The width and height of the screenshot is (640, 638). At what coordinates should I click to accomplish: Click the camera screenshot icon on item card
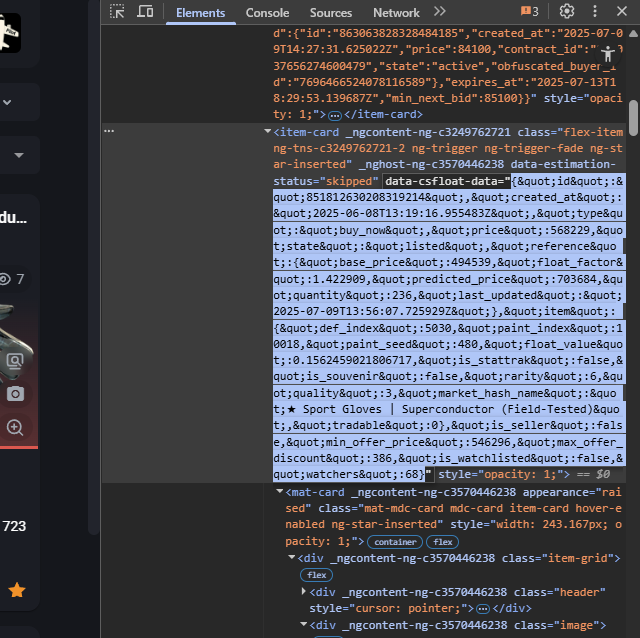coord(15,394)
